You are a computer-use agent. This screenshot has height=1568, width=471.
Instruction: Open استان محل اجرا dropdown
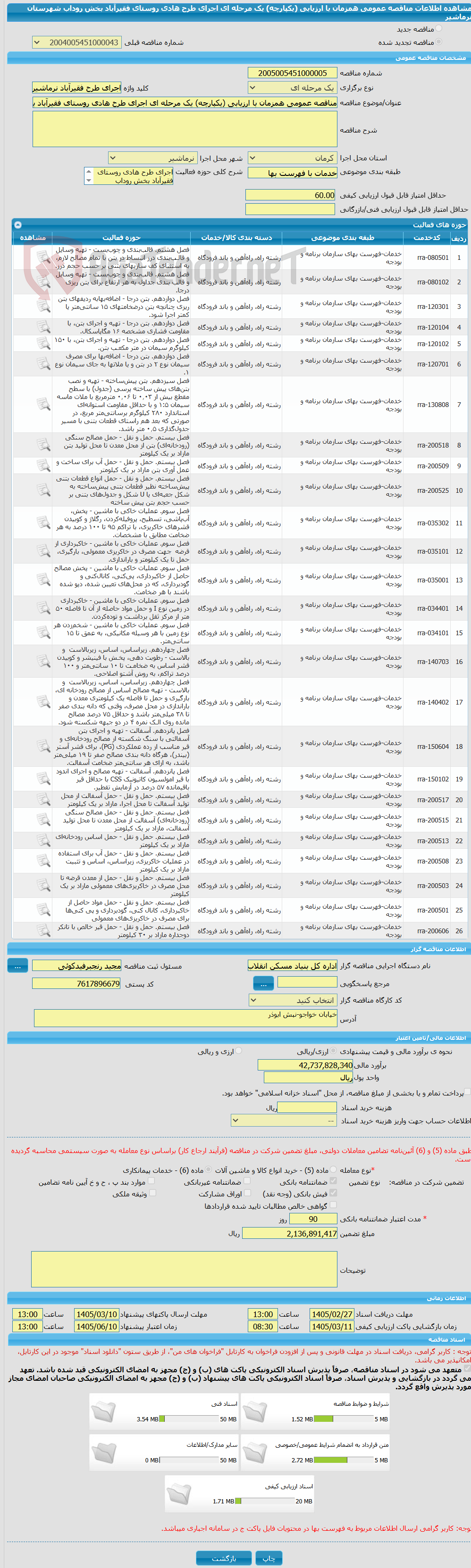(293, 158)
